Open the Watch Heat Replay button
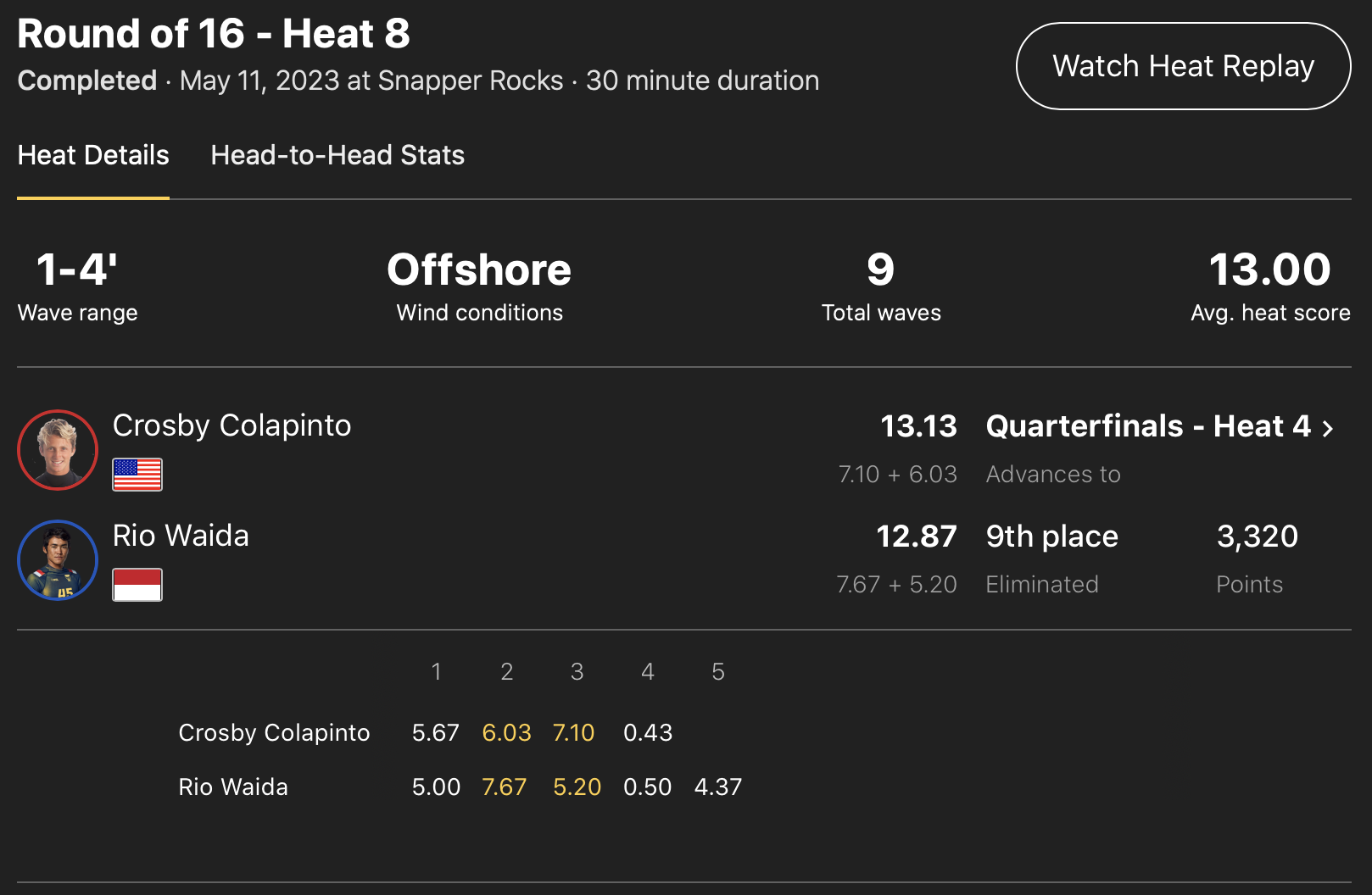 pyautogui.click(x=1183, y=66)
